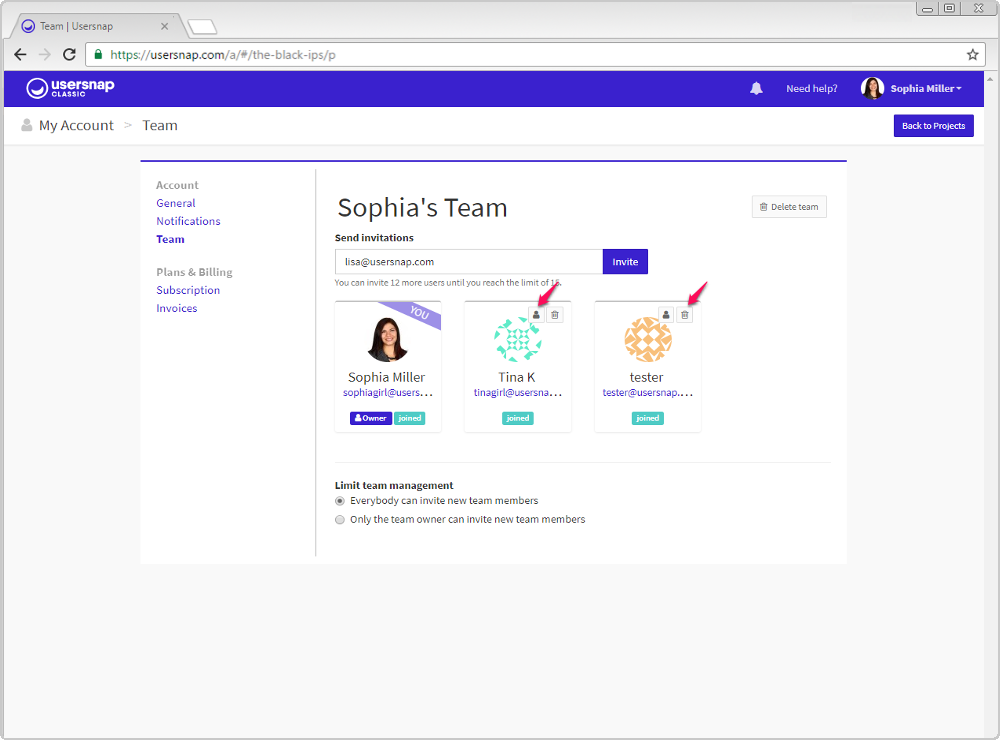Viewport: 1000px width, 740px height.
Task: Select Only the team owner can invite
Action: [340, 520]
